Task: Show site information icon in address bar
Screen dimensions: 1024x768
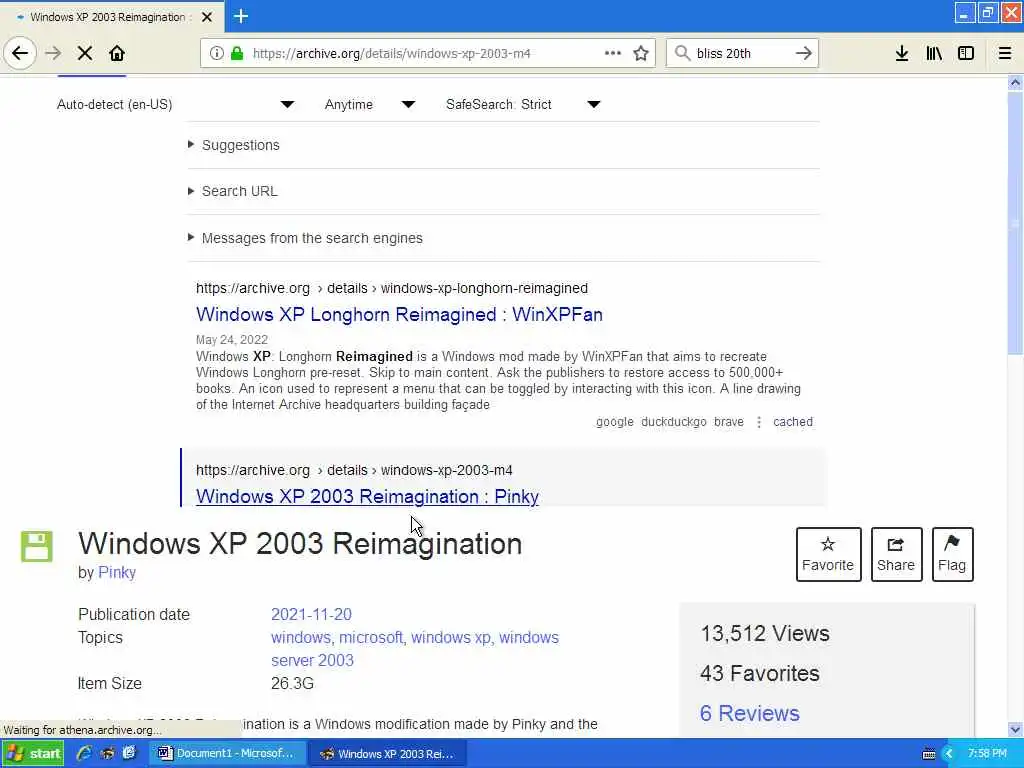Action: [x=216, y=53]
